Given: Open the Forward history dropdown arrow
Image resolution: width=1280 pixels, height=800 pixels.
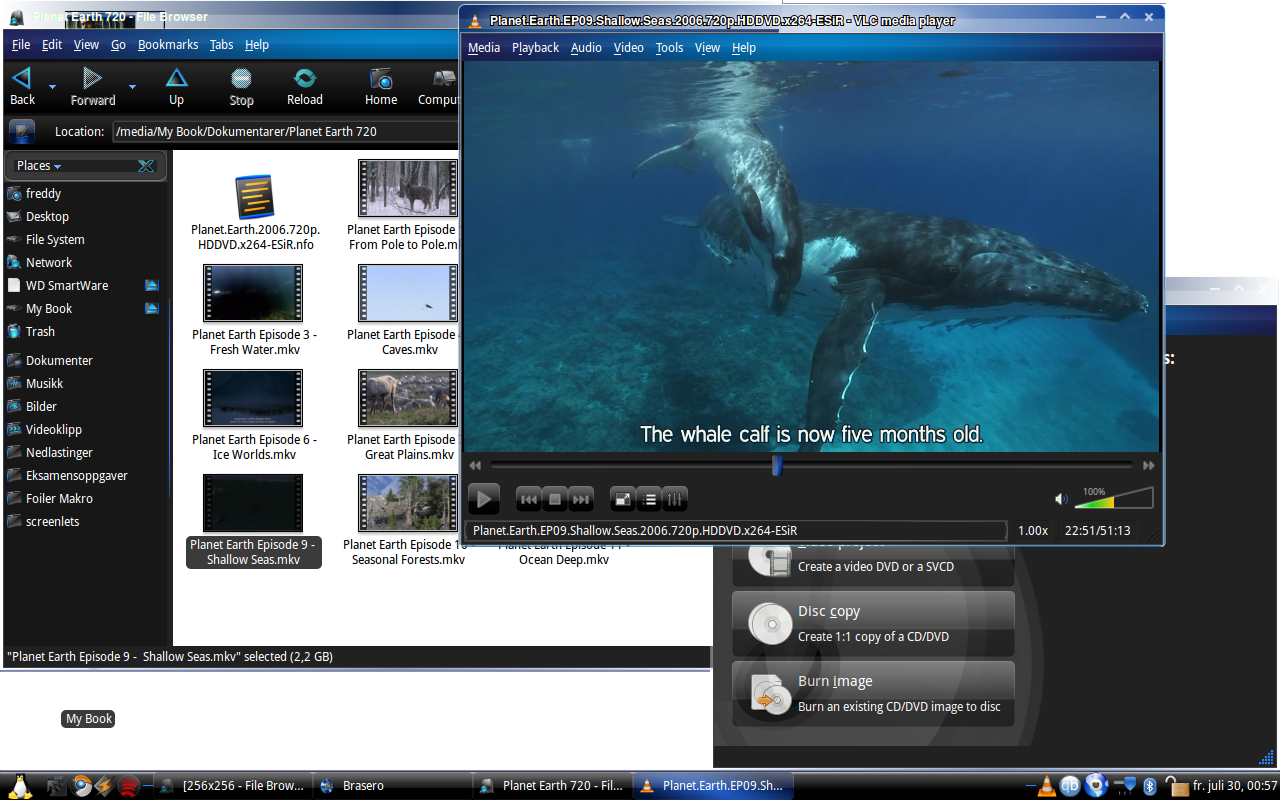Looking at the screenshot, I should pos(132,87).
